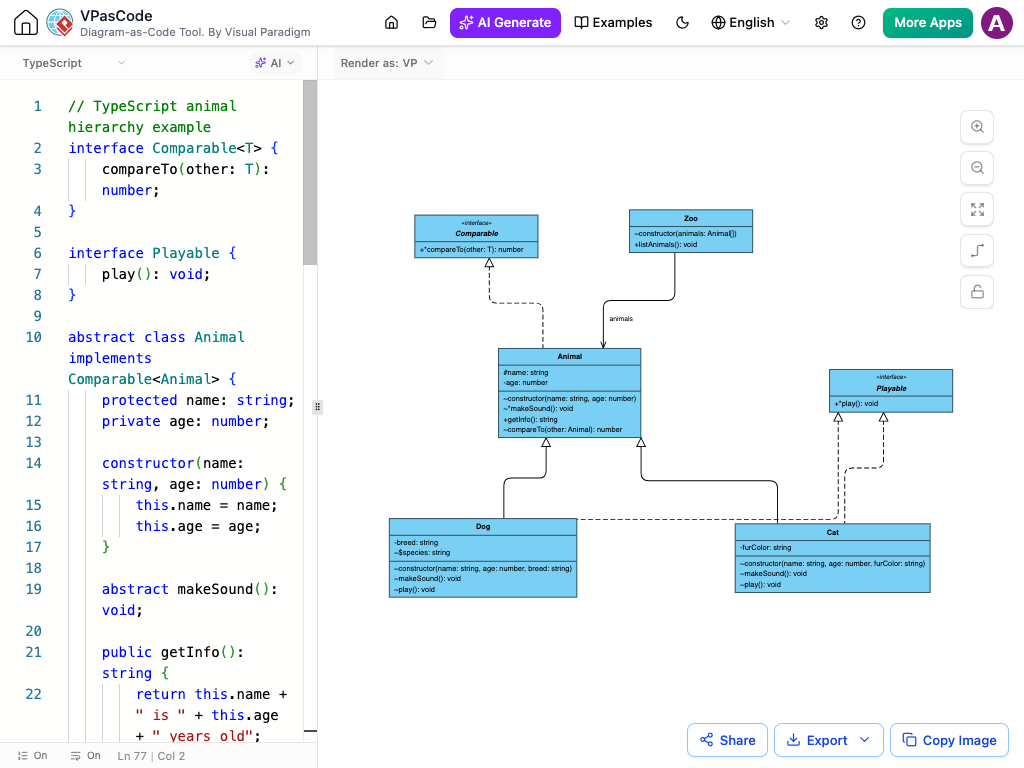Click code 'this.age = age;'
This screenshot has width=1024, height=768.
pos(198,526)
